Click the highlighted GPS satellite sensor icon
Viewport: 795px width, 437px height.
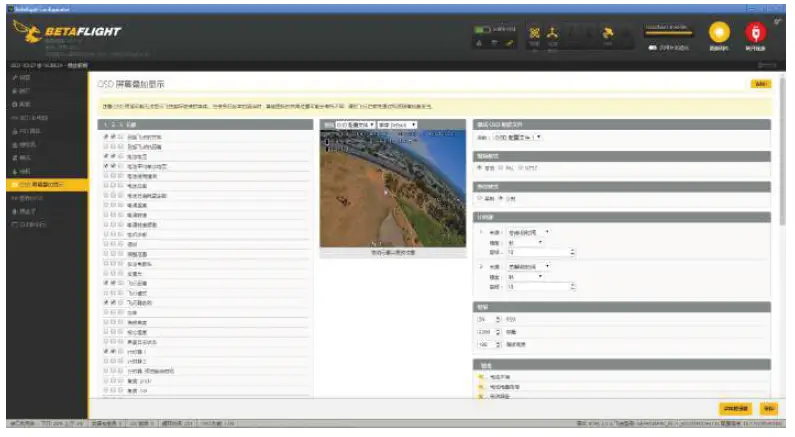point(607,33)
